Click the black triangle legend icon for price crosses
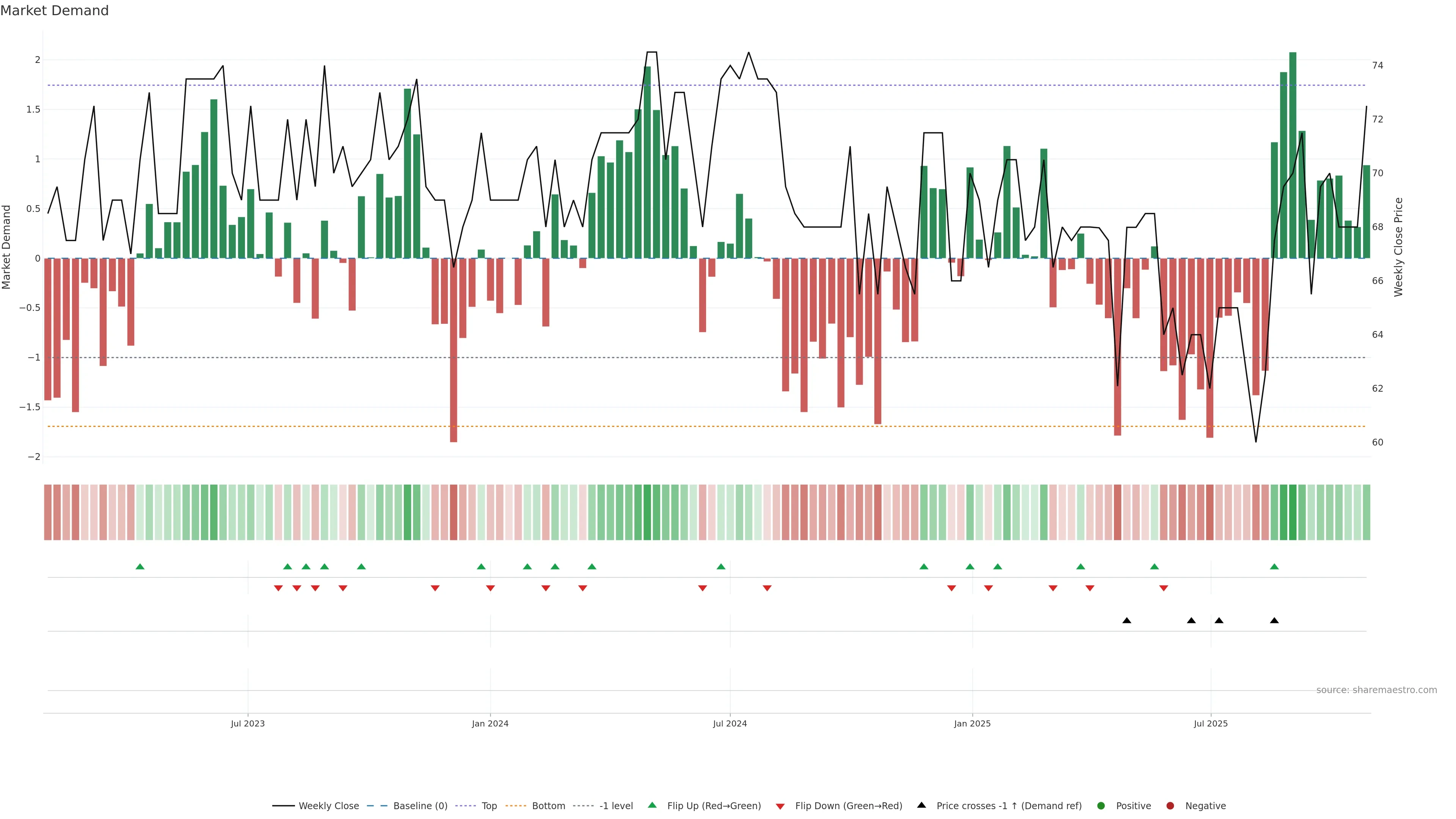 point(921,805)
